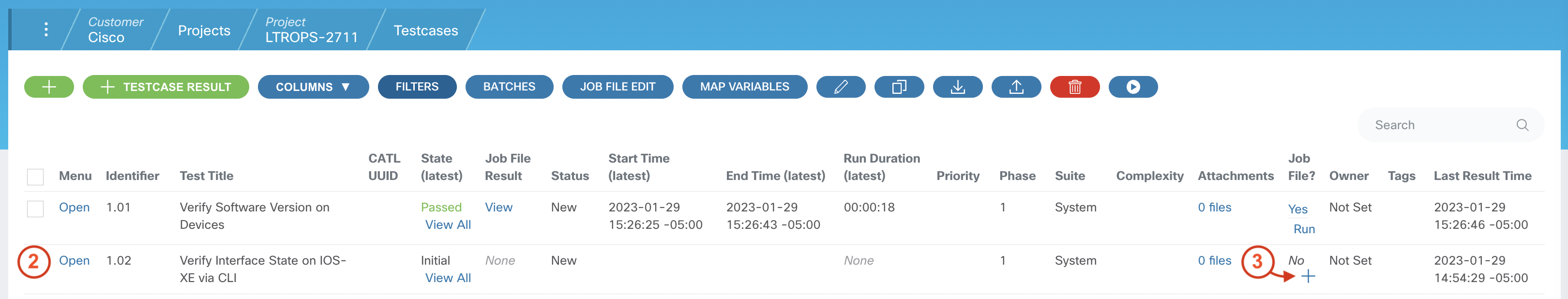1568x299 pixels.
Task: Go to Projects in the breadcrumb
Action: [204, 30]
